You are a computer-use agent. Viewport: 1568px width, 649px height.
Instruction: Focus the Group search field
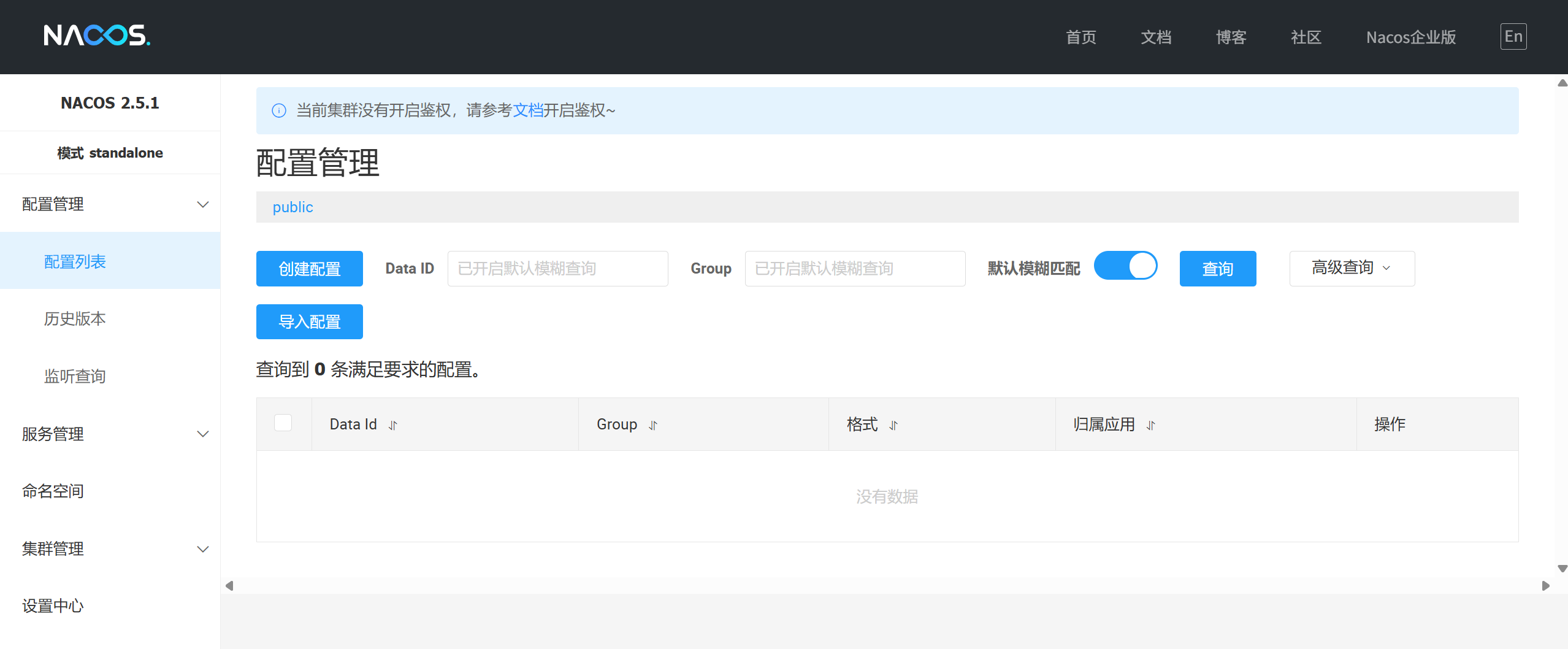(855, 269)
